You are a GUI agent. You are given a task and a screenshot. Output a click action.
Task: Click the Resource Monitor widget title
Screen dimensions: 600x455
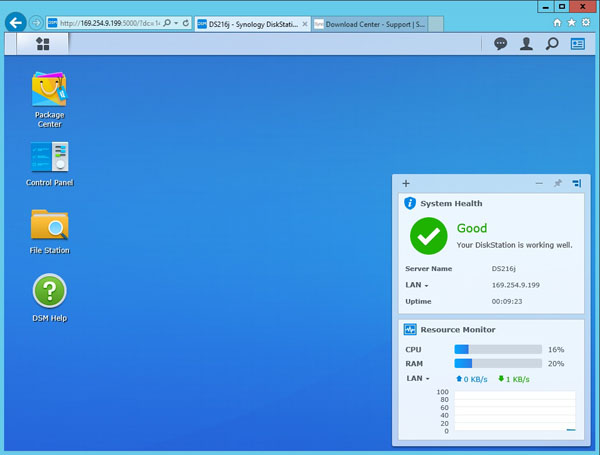pos(458,329)
